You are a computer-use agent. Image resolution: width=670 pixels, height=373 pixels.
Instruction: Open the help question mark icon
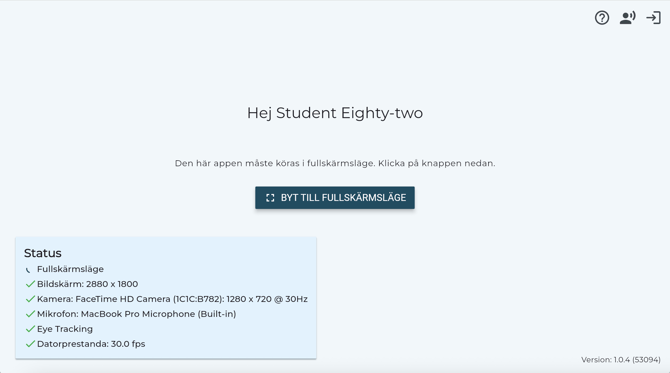[602, 18]
